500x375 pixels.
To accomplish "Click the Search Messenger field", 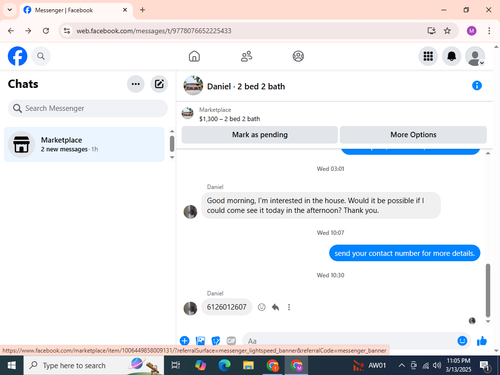I will (88, 108).
